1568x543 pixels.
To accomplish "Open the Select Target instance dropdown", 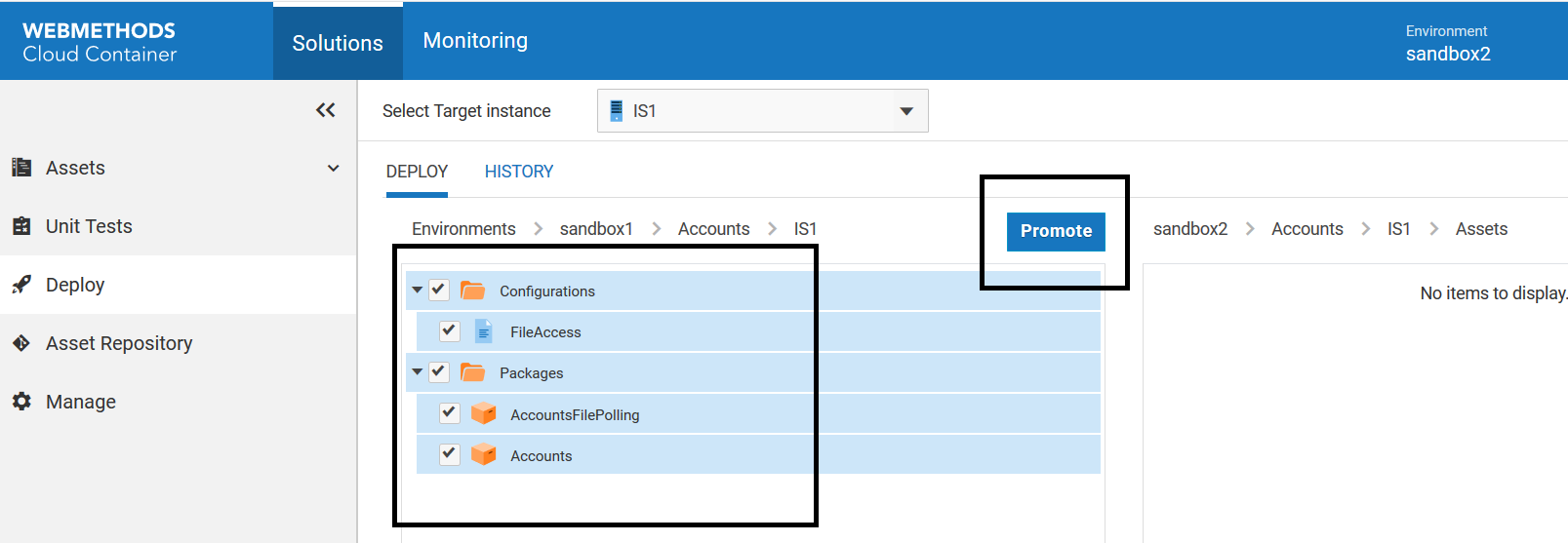I will (x=763, y=111).
